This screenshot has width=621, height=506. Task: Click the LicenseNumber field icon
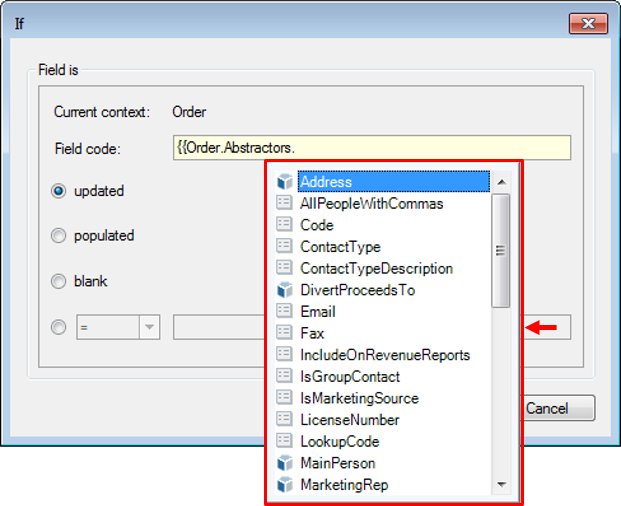click(x=284, y=419)
